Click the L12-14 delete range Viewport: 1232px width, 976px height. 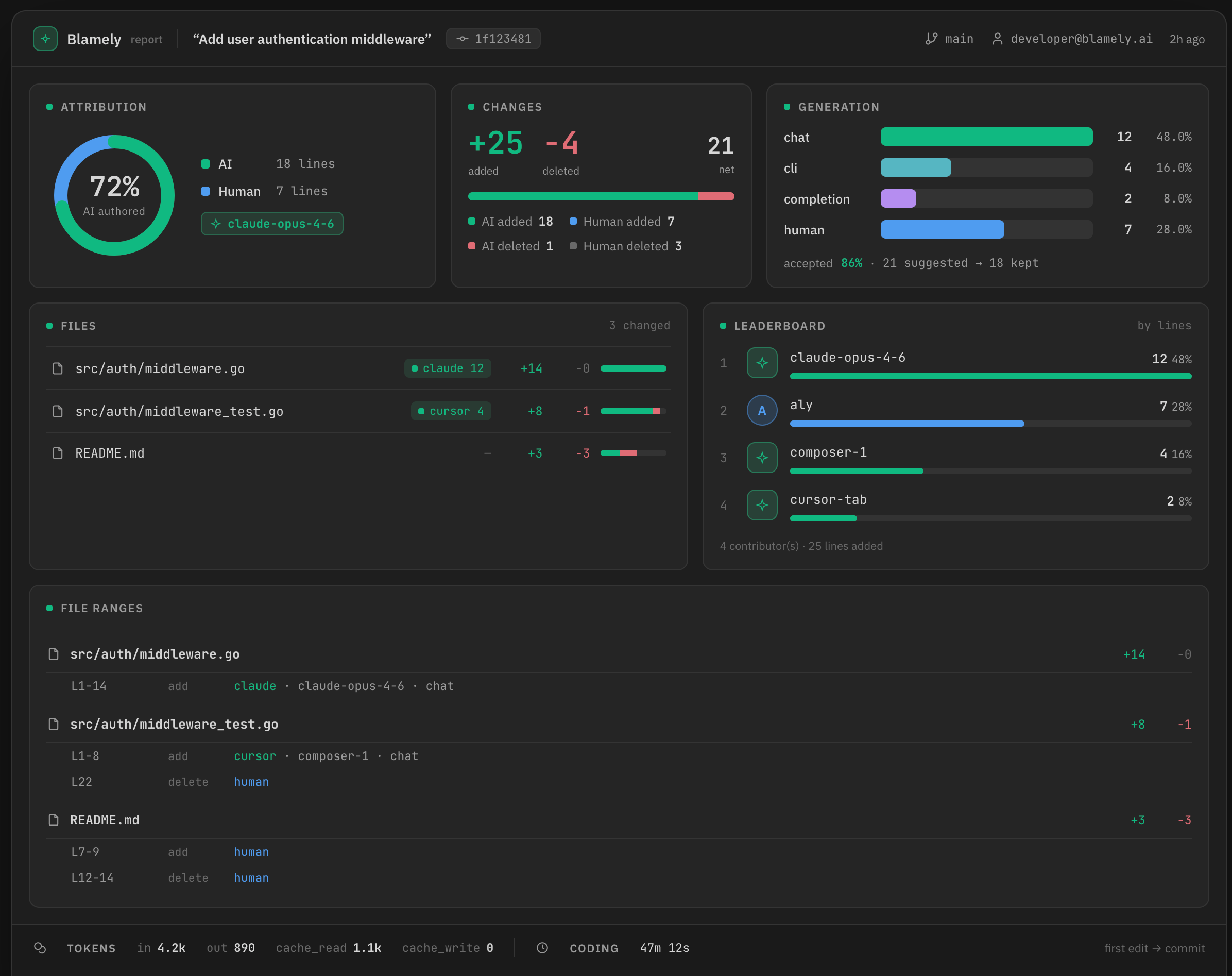click(619, 878)
